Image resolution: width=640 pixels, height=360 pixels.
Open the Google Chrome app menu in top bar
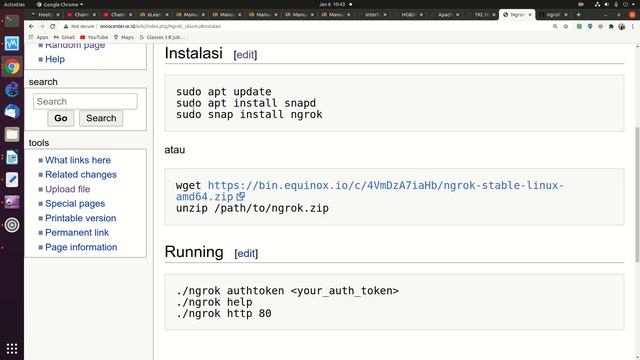[60, 4]
